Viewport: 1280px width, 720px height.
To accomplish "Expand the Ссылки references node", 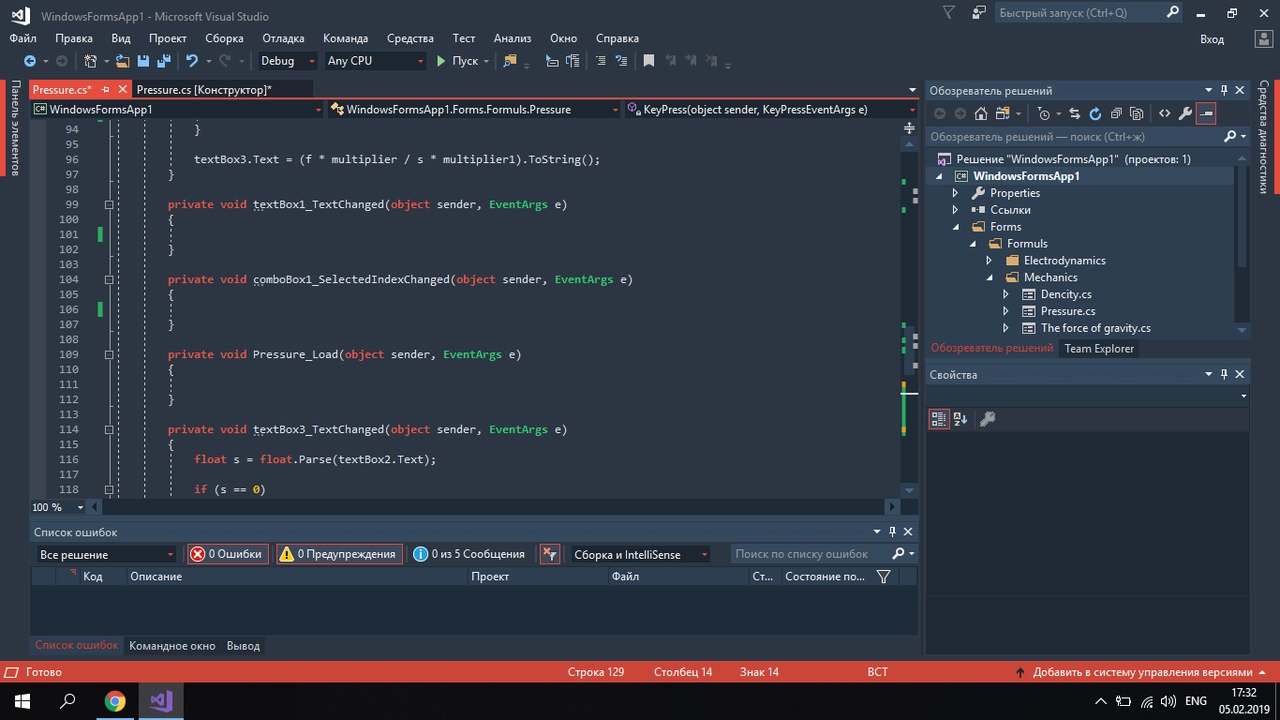I will (956, 210).
